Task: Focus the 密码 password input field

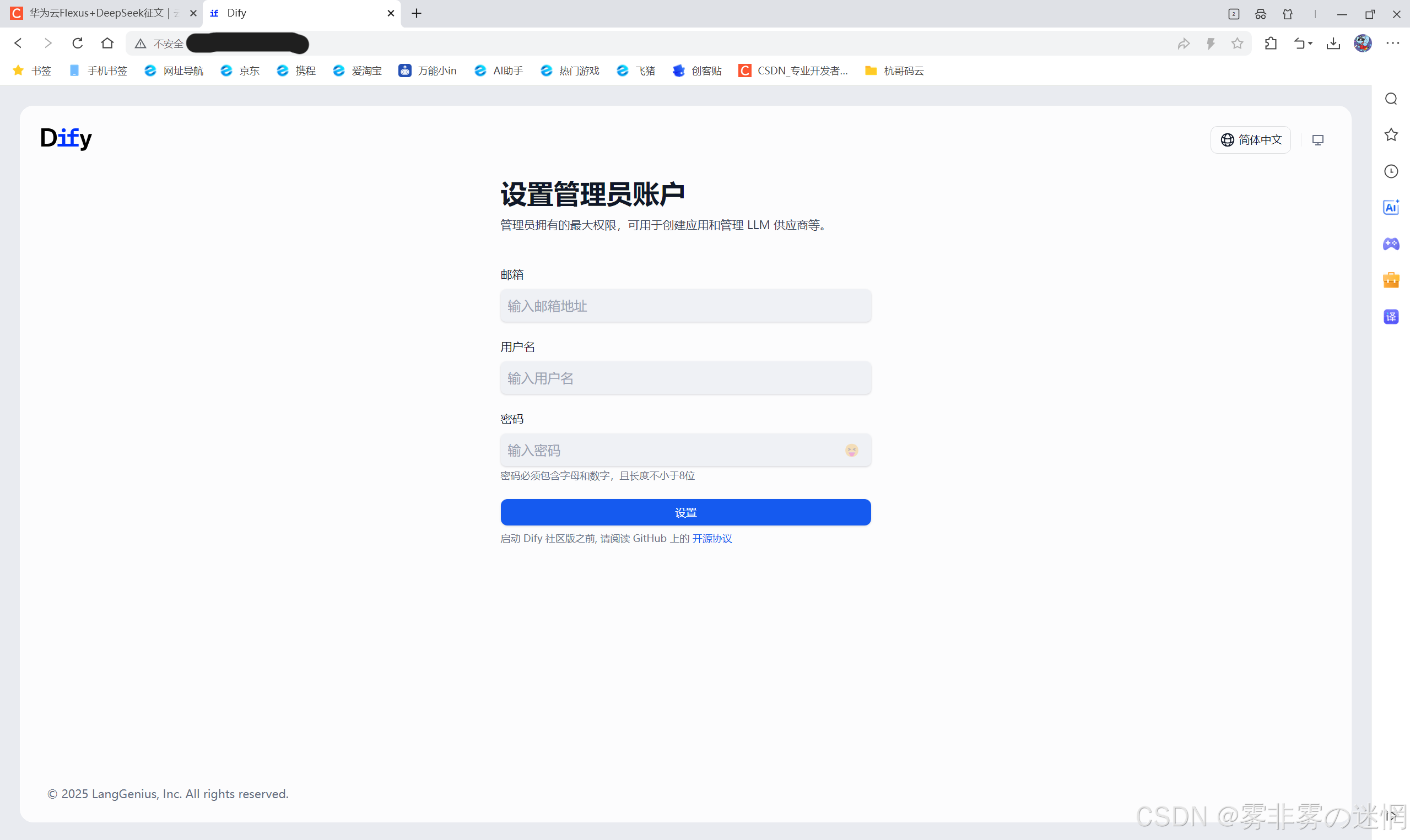Action: pos(685,451)
